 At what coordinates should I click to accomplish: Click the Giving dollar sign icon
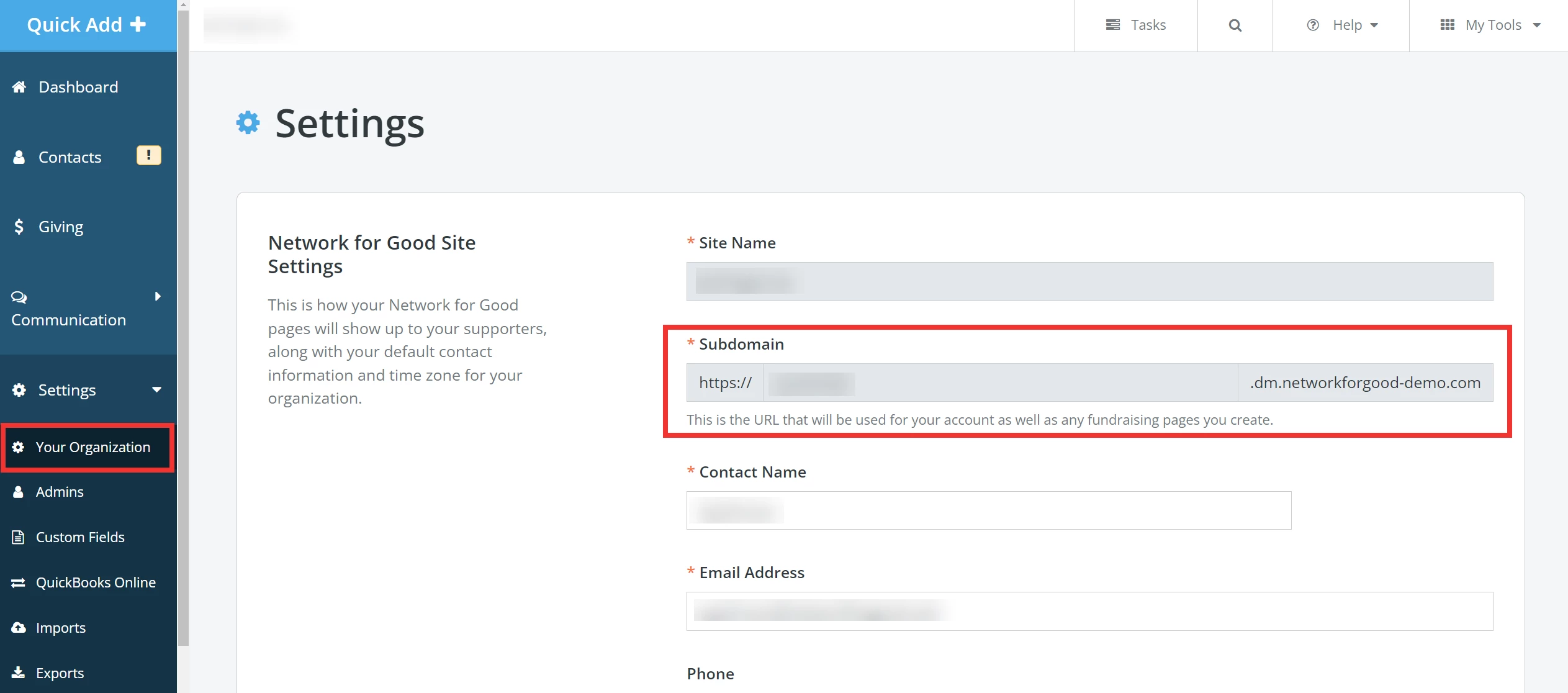(x=19, y=227)
